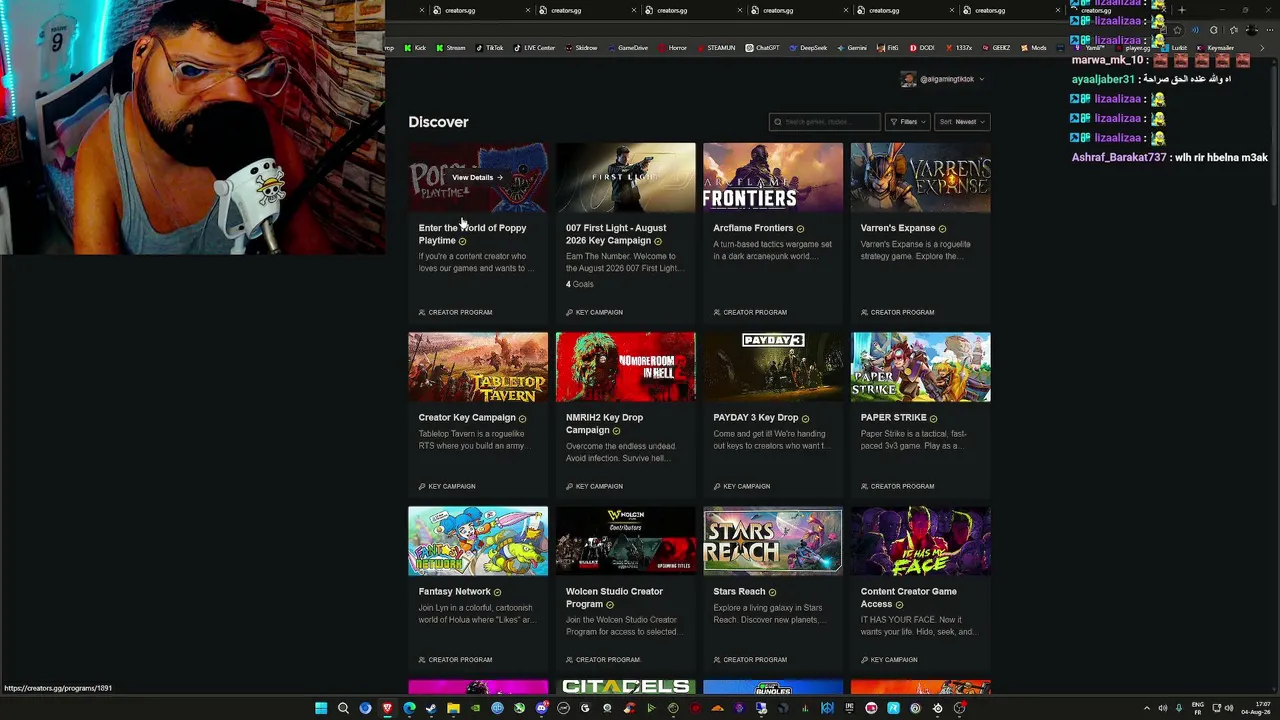Image resolution: width=1280 pixels, height=720 pixels.
Task: Open the Varren's Expanse thumbnail
Action: tap(921, 177)
